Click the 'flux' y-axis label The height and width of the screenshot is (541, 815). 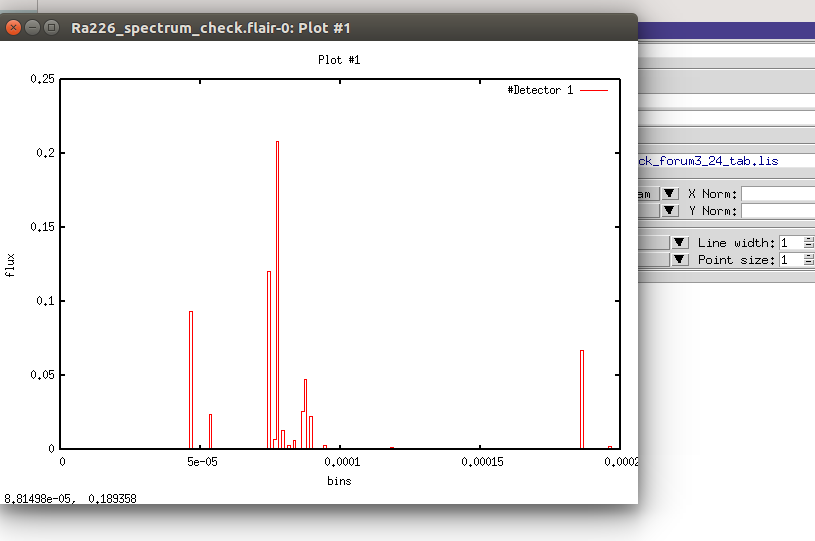pos(10,265)
